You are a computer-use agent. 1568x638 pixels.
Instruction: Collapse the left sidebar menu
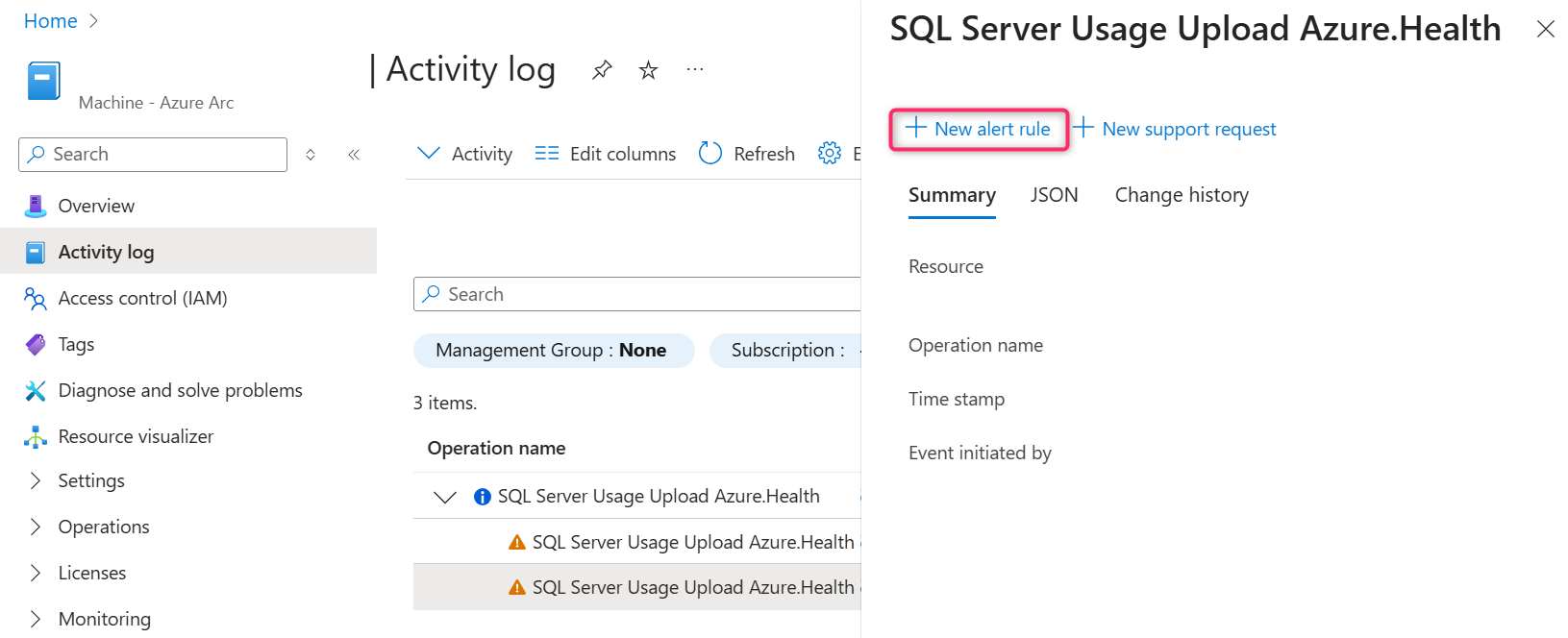[x=354, y=155]
